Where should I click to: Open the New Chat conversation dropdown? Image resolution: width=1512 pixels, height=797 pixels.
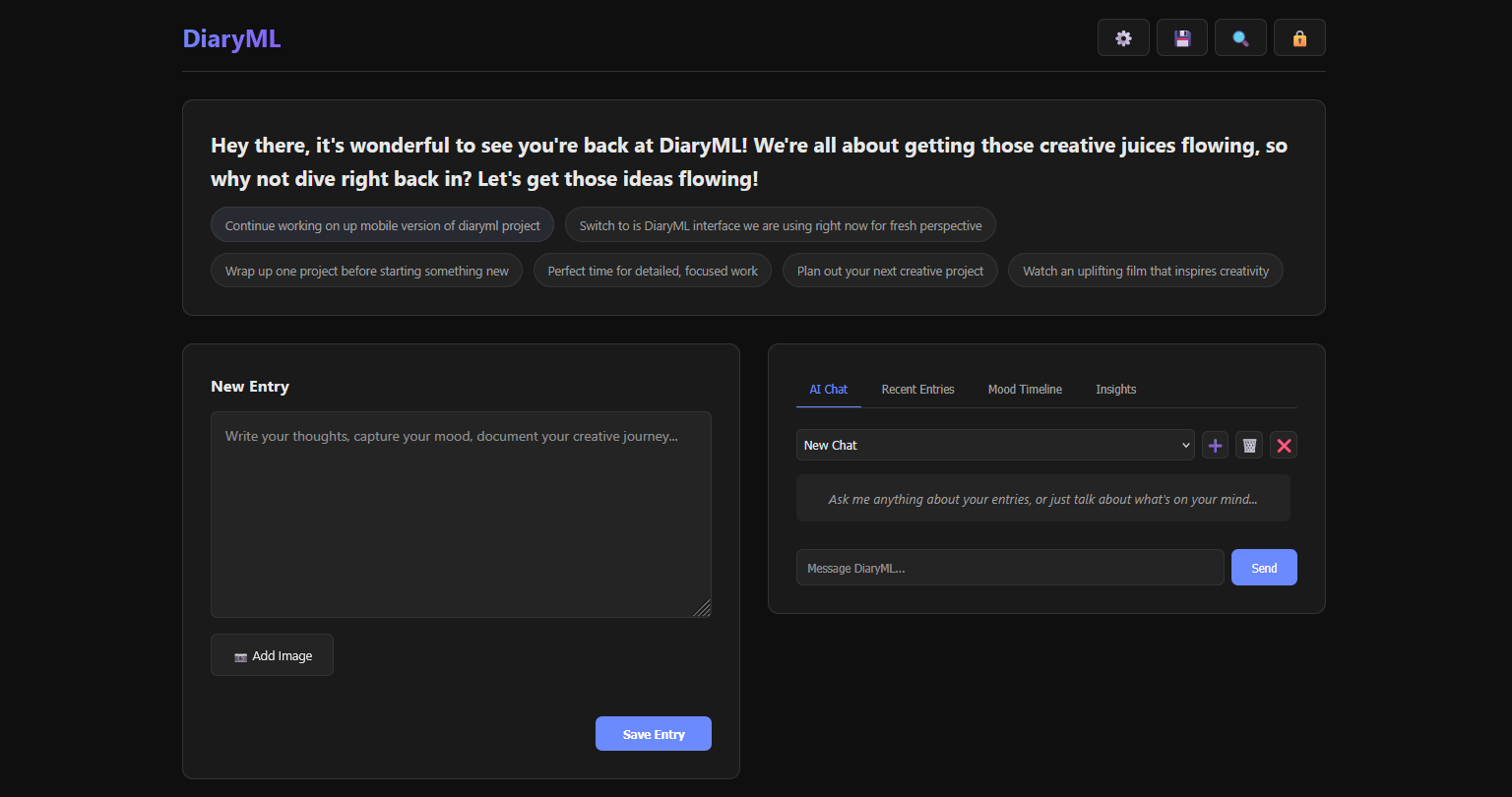(995, 445)
